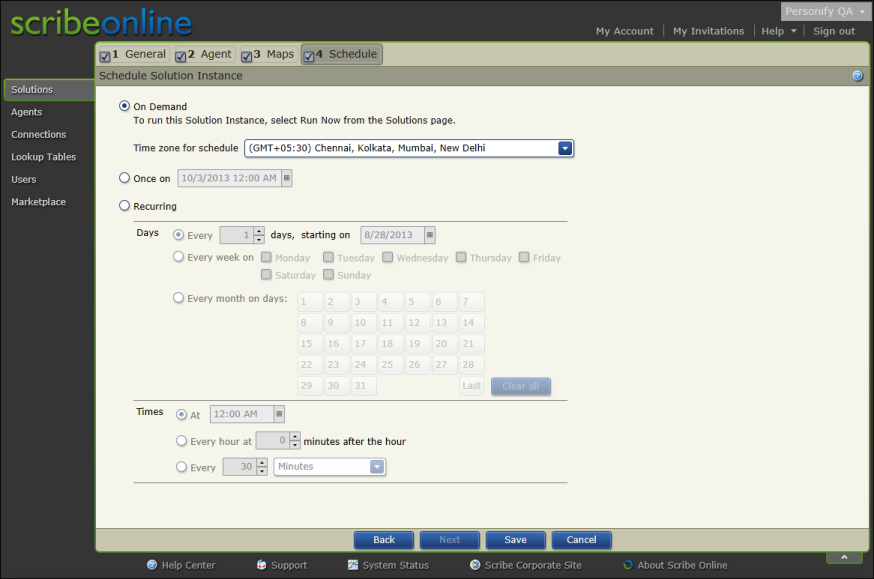Select the Once on option
Image resolution: width=874 pixels, height=579 pixels.
(124, 178)
